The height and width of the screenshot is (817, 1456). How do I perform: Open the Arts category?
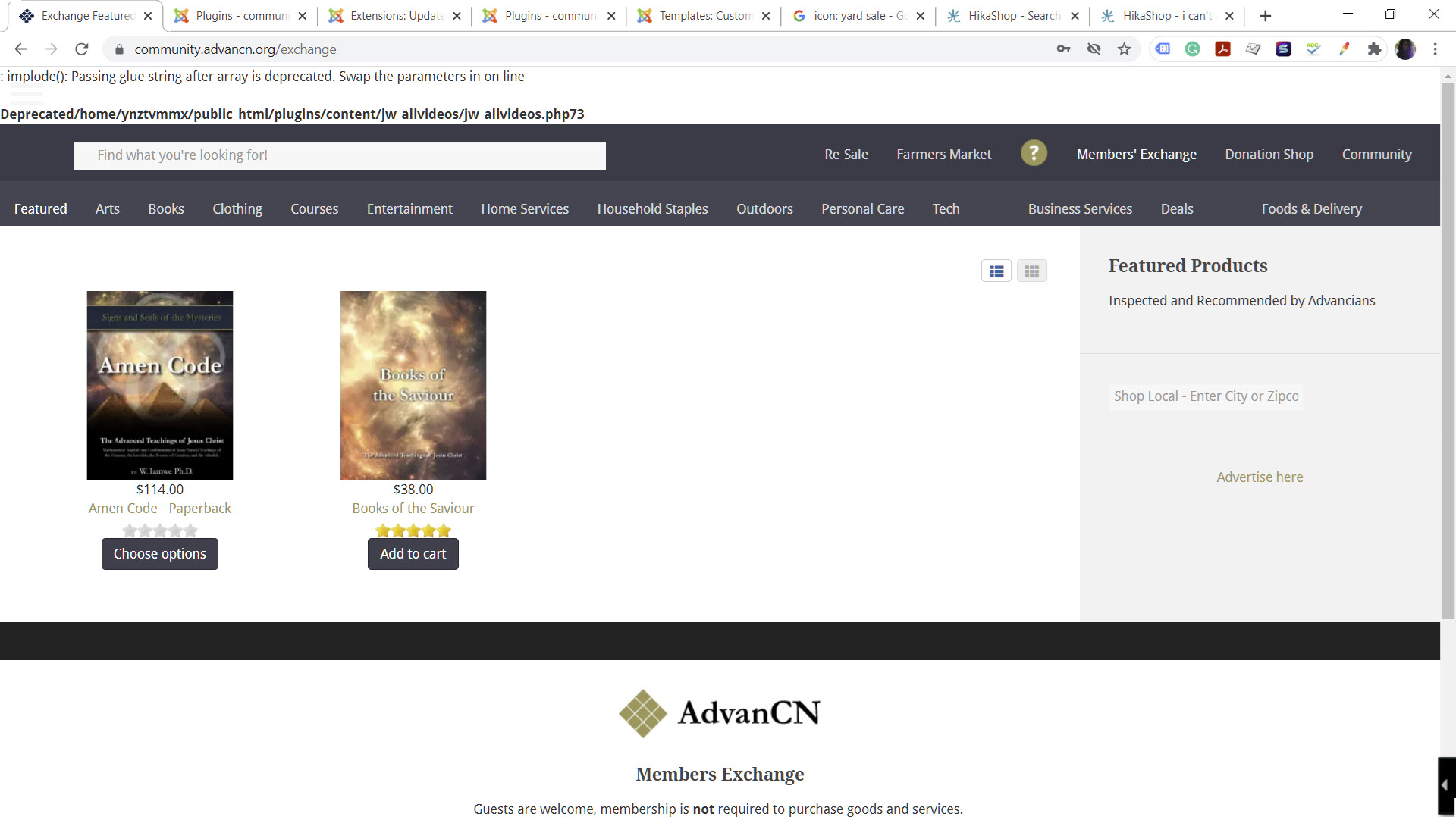(x=108, y=208)
